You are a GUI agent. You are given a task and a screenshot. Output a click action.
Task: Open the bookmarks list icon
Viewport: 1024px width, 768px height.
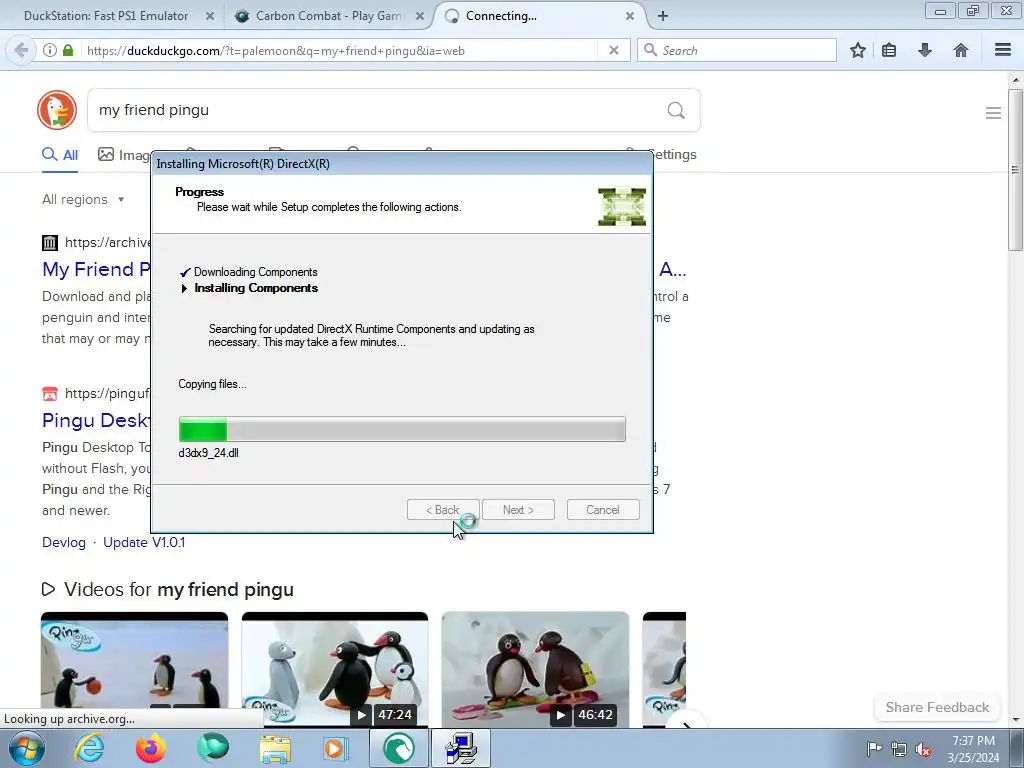coord(889,50)
